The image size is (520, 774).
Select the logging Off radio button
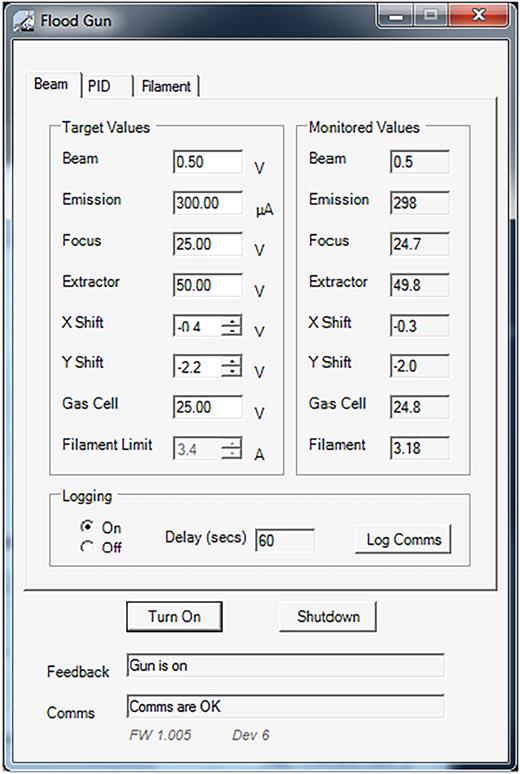click(87, 546)
